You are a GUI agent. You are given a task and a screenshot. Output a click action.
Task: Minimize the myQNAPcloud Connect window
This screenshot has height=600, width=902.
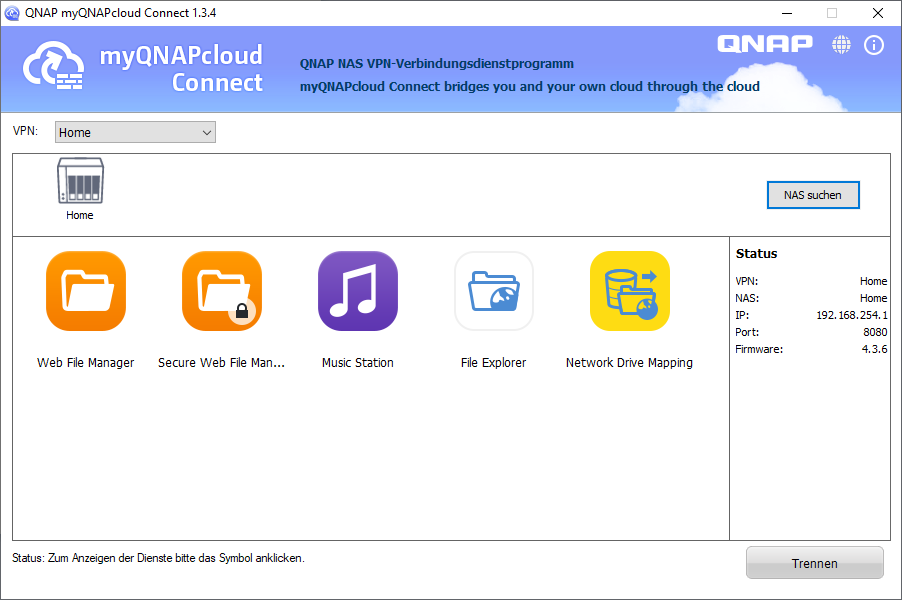point(786,13)
